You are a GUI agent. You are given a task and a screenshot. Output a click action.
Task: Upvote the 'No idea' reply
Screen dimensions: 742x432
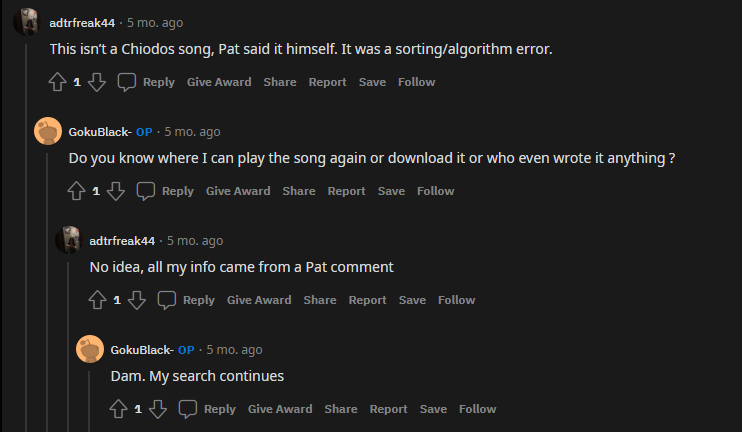(97, 300)
